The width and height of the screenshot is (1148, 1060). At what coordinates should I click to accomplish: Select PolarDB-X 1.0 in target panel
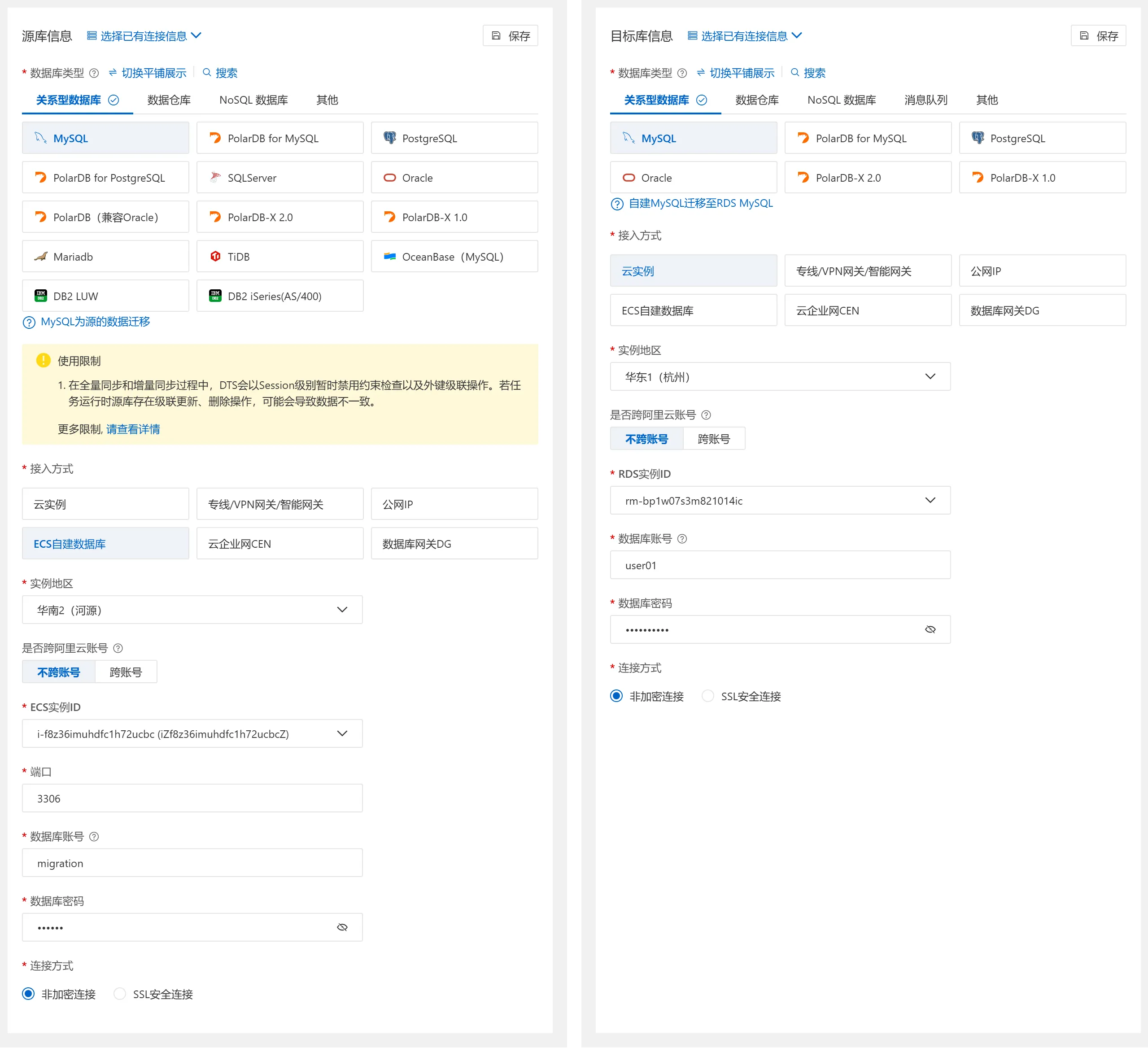click(1042, 177)
